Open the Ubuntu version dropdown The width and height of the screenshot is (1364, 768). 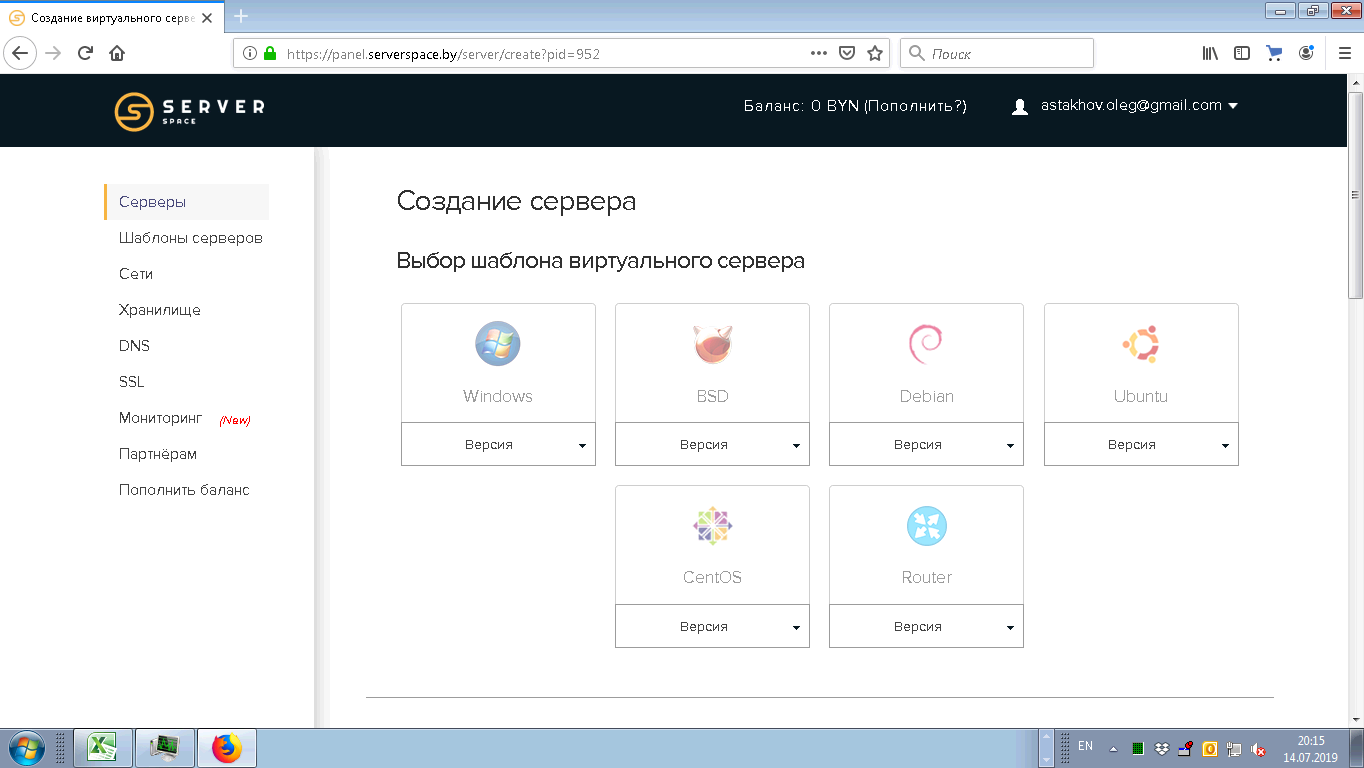pyautogui.click(x=1141, y=445)
